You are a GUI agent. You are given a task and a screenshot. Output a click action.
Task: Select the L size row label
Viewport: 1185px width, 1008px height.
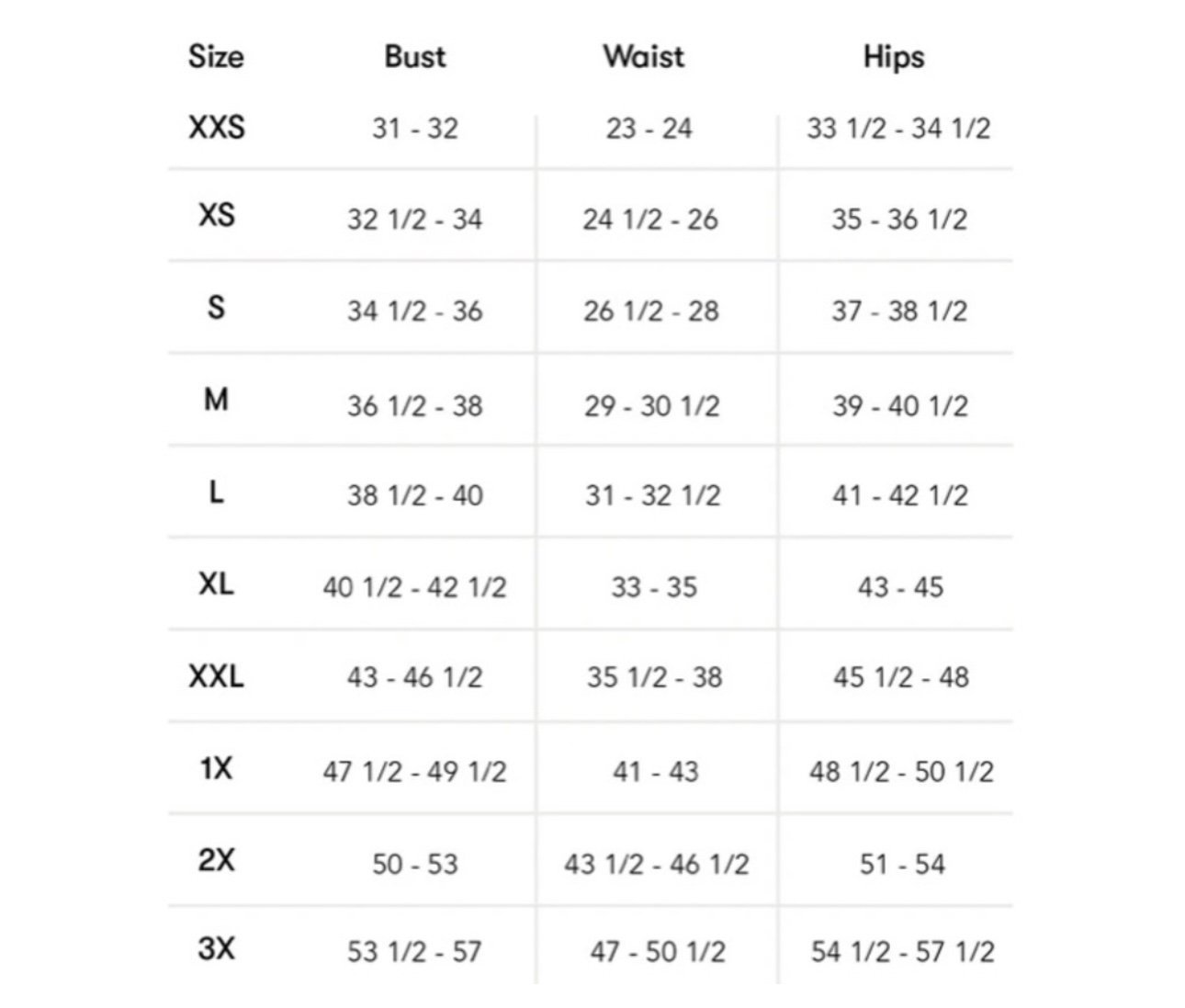(216, 492)
